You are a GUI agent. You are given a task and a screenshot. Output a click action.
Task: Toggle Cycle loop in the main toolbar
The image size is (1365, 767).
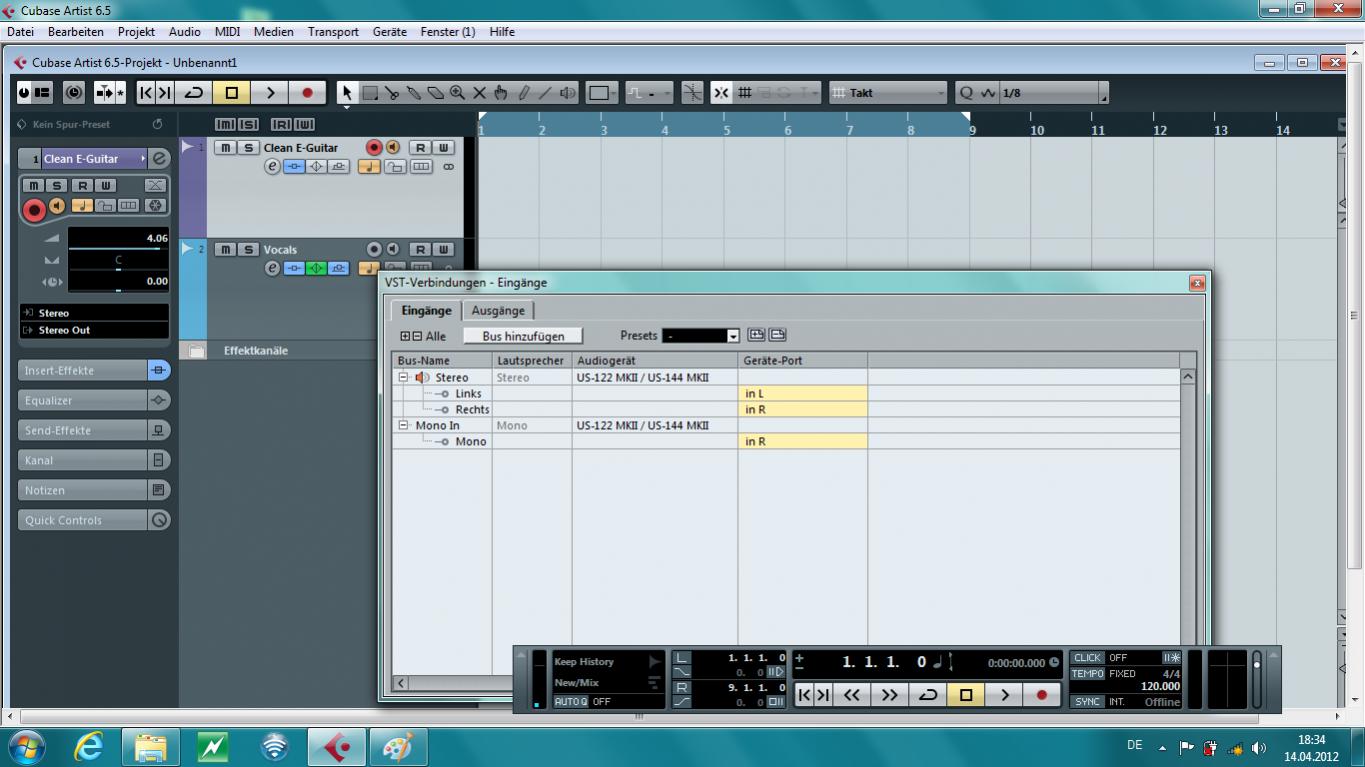[x=194, y=93]
